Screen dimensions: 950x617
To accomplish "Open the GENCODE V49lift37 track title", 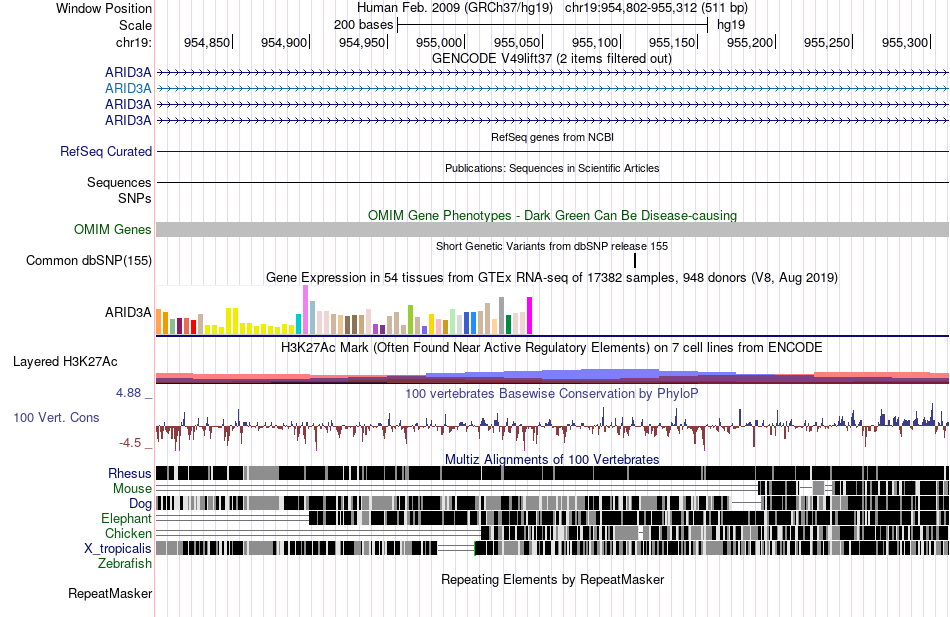I will point(552,59).
